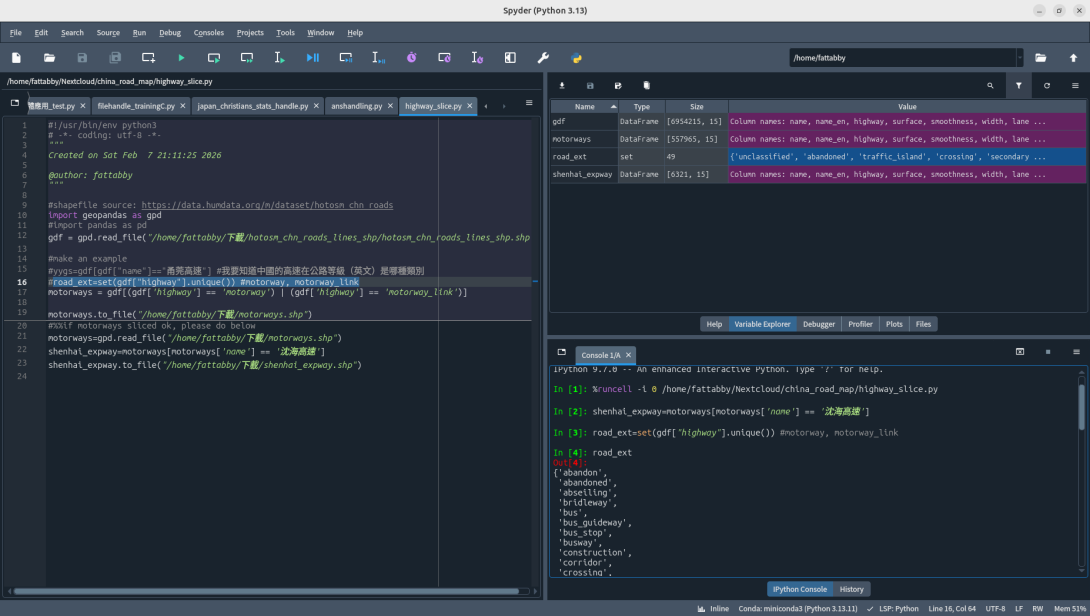Open the editor tab list dropdown
Viewport: 1090px width, 616px height.
[530, 103]
